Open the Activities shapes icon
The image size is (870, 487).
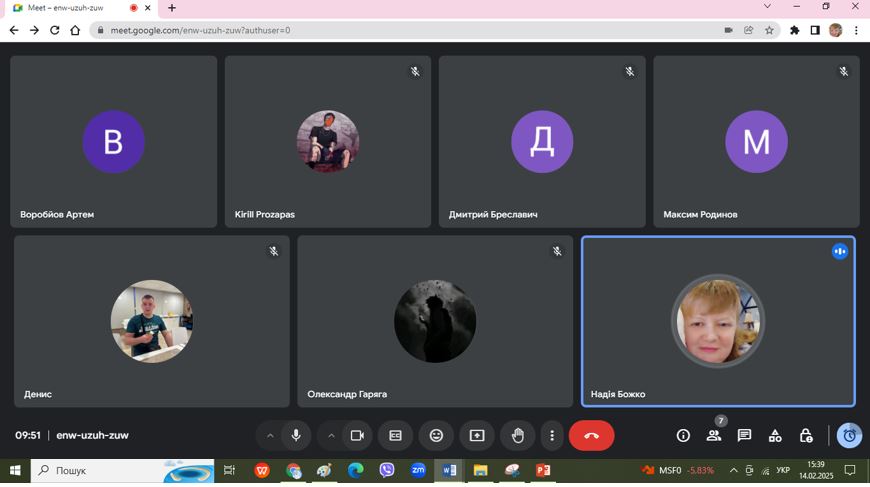[x=775, y=436]
